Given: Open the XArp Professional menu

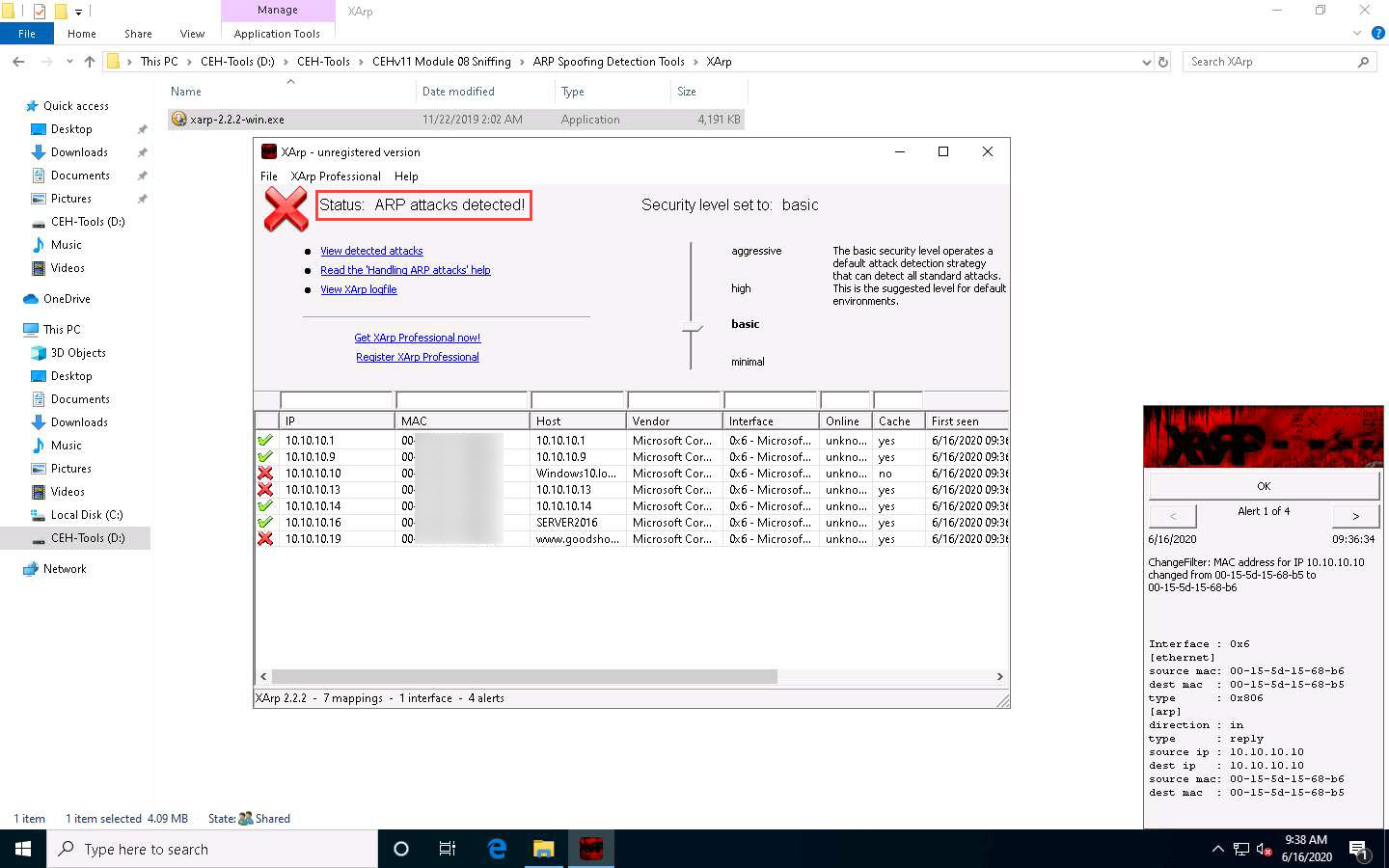Looking at the screenshot, I should (336, 176).
